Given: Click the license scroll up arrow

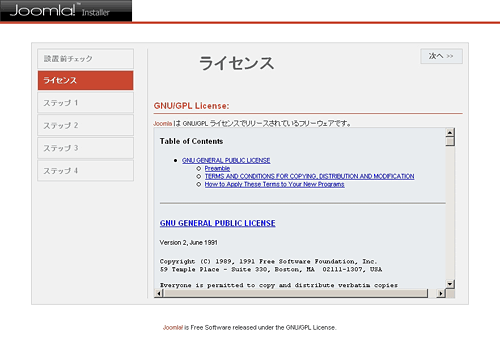Looking at the screenshot, I should (x=450, y=133).
